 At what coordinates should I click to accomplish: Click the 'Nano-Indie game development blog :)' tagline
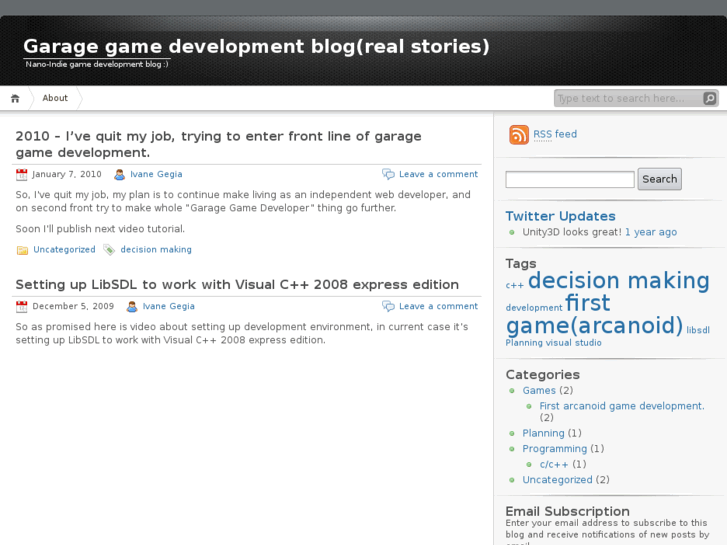pos(97,64)
